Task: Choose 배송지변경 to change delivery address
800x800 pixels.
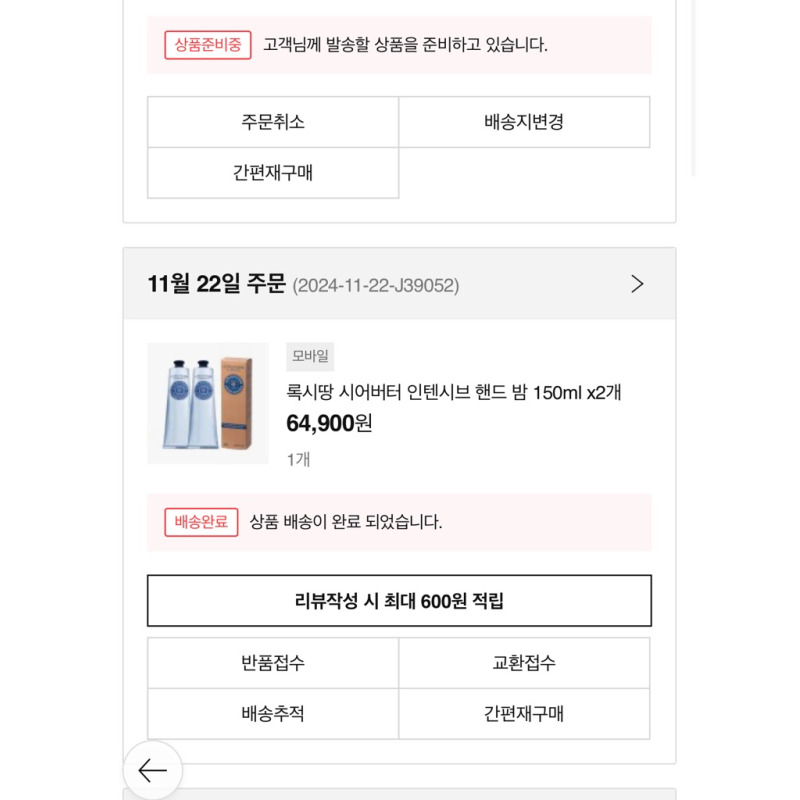Action: coord(524,122)
